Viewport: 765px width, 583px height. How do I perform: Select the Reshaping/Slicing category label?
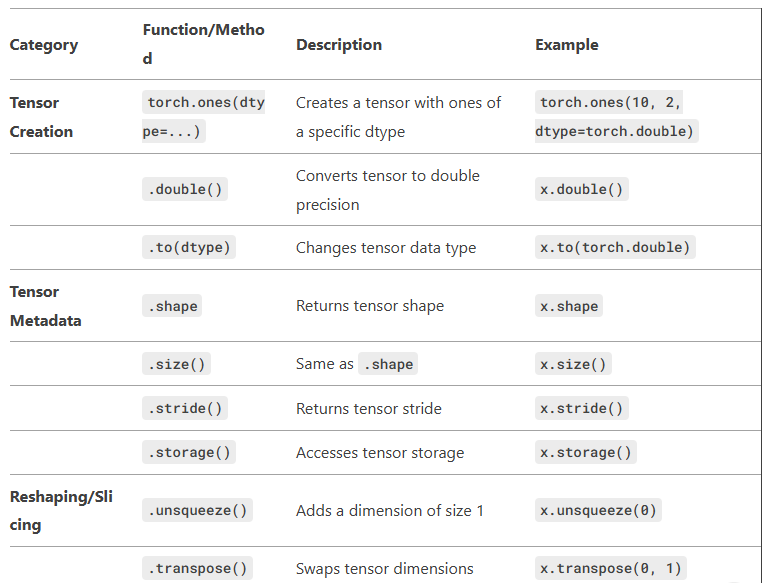(x=61, y=510)
